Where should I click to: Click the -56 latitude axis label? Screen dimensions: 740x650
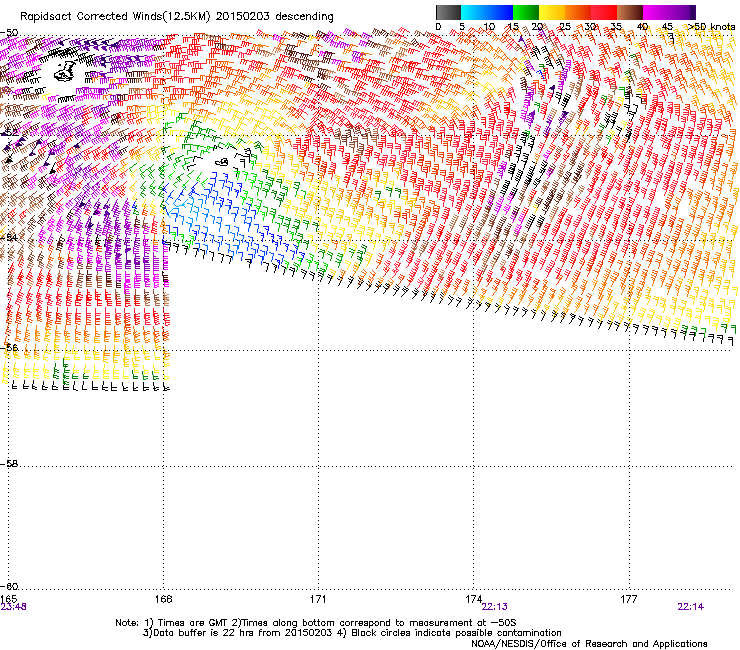[x=9, y=347]
